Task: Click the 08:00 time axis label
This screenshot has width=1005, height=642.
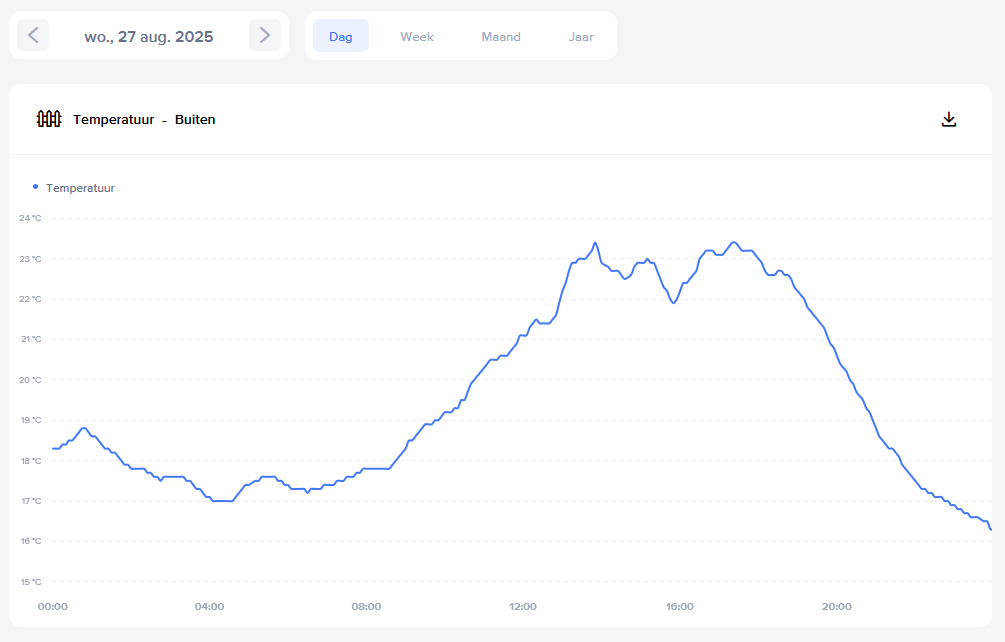Action: 366,607
